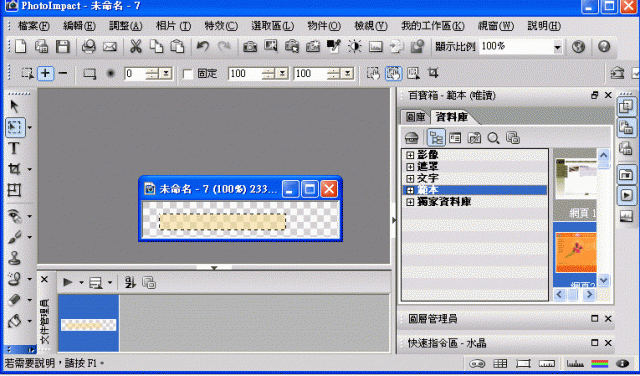The image size is (640, 376).
Task: Select the Stamp tool in the toolbox
Action: coord(15,258)
